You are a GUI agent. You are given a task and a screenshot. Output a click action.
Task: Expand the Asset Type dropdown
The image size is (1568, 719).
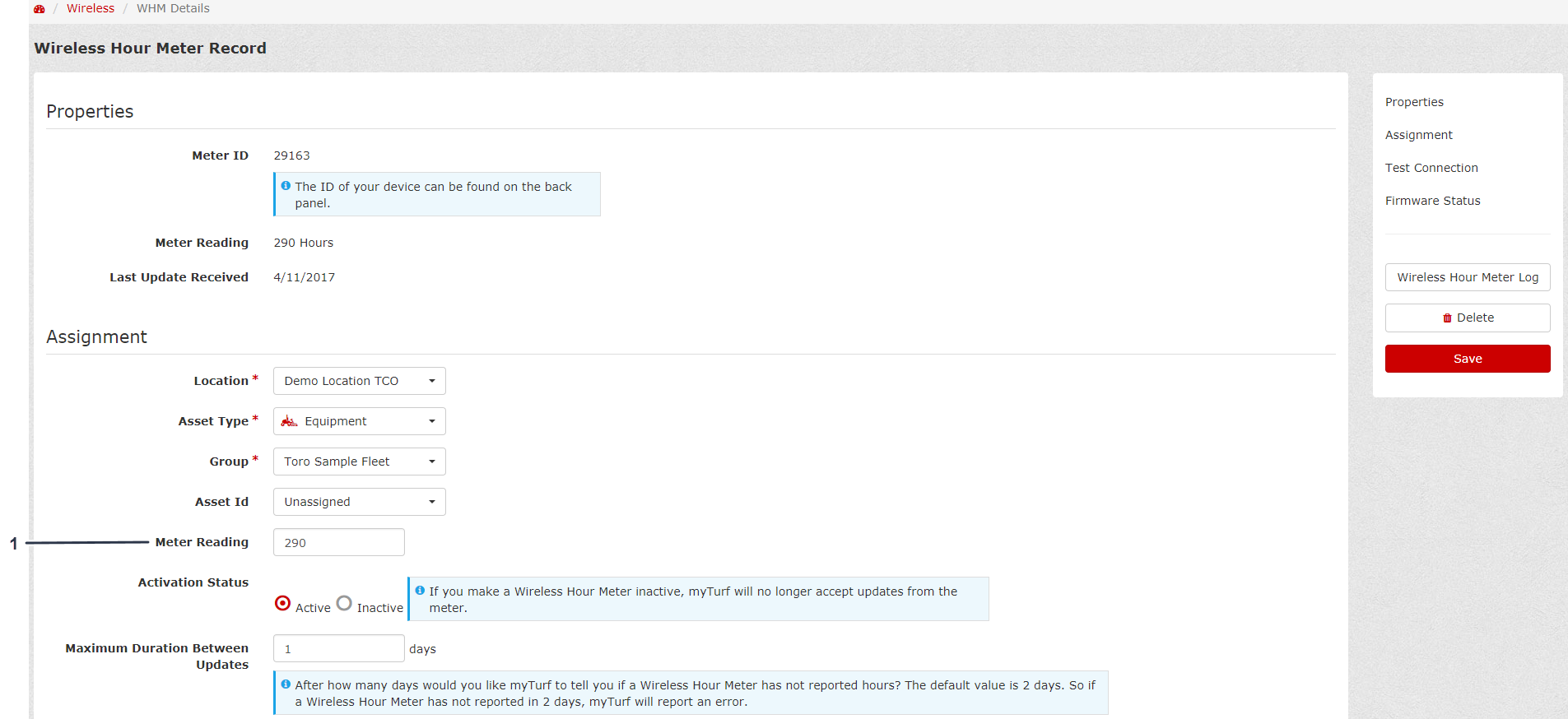(x=359, y=421)
